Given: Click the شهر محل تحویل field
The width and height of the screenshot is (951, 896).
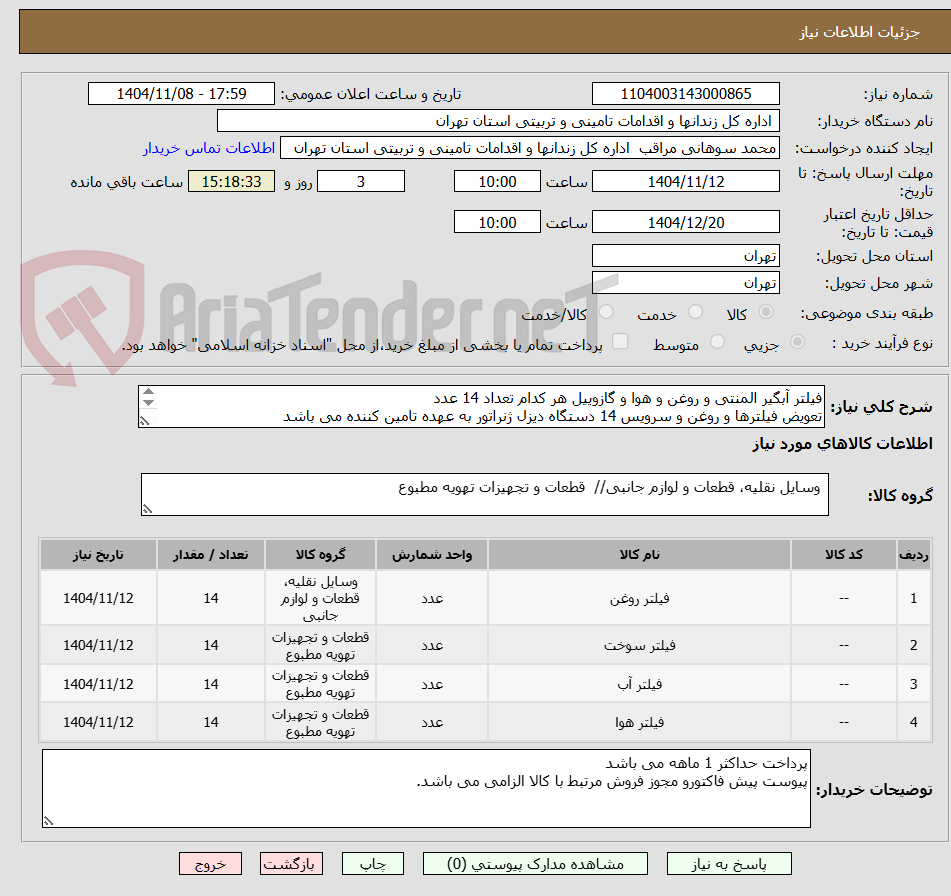Looking at the screenshot, I should (685, 283).
